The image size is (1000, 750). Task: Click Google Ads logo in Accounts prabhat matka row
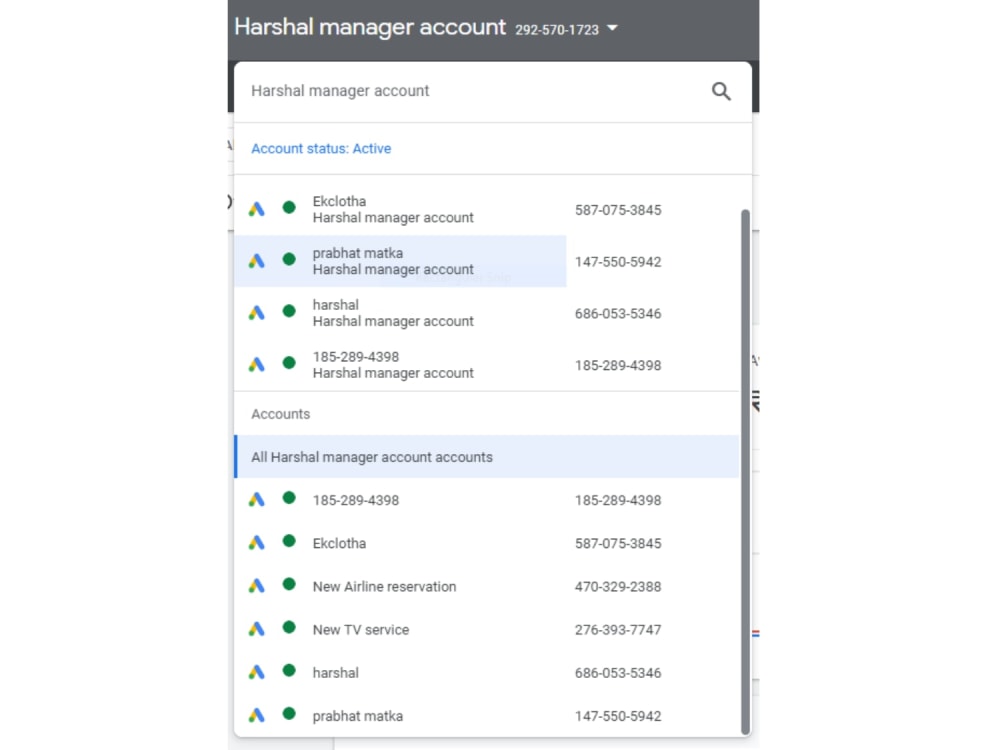[x=256, y=715]
